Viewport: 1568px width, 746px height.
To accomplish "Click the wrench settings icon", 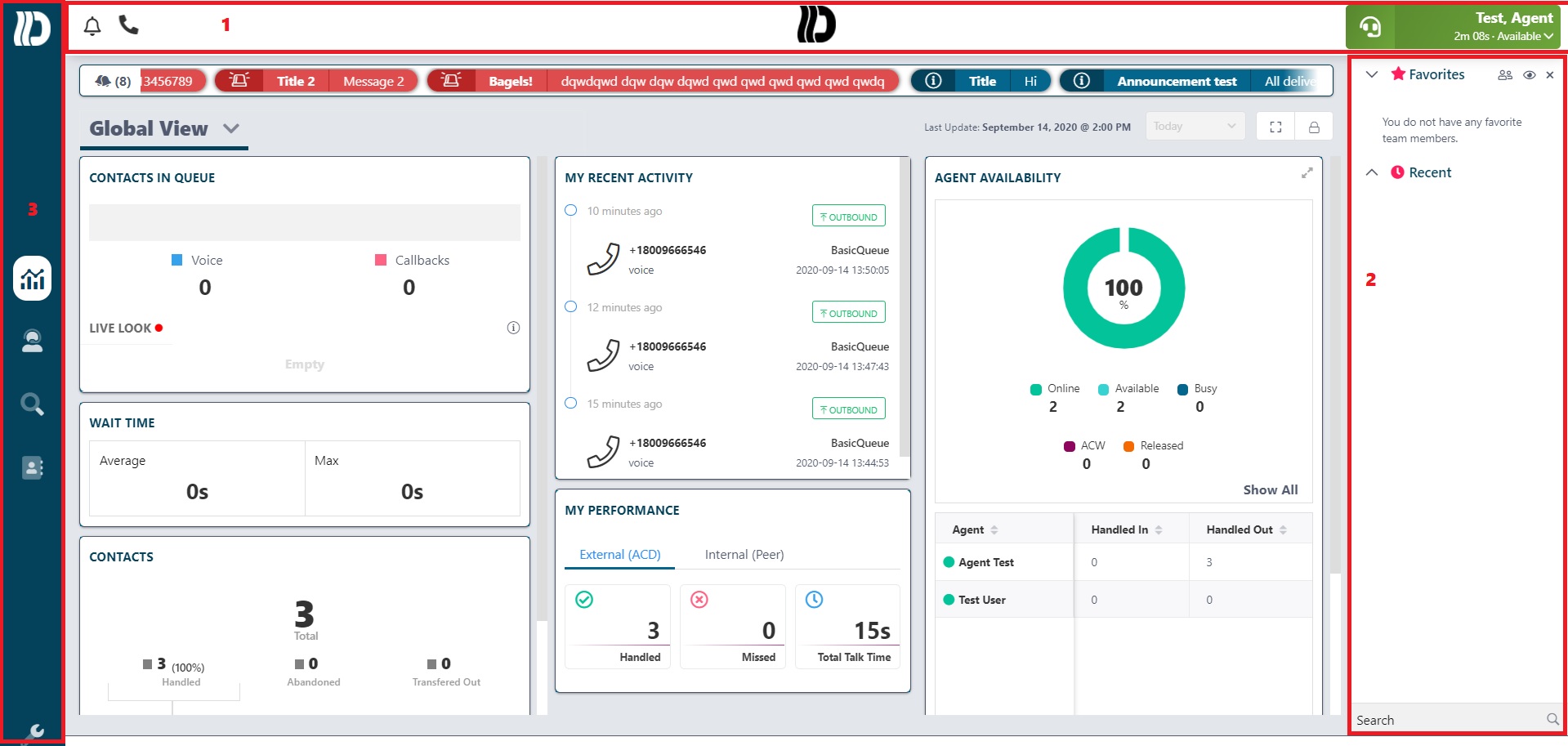I will pyautogui.click(x=35, y=731).
